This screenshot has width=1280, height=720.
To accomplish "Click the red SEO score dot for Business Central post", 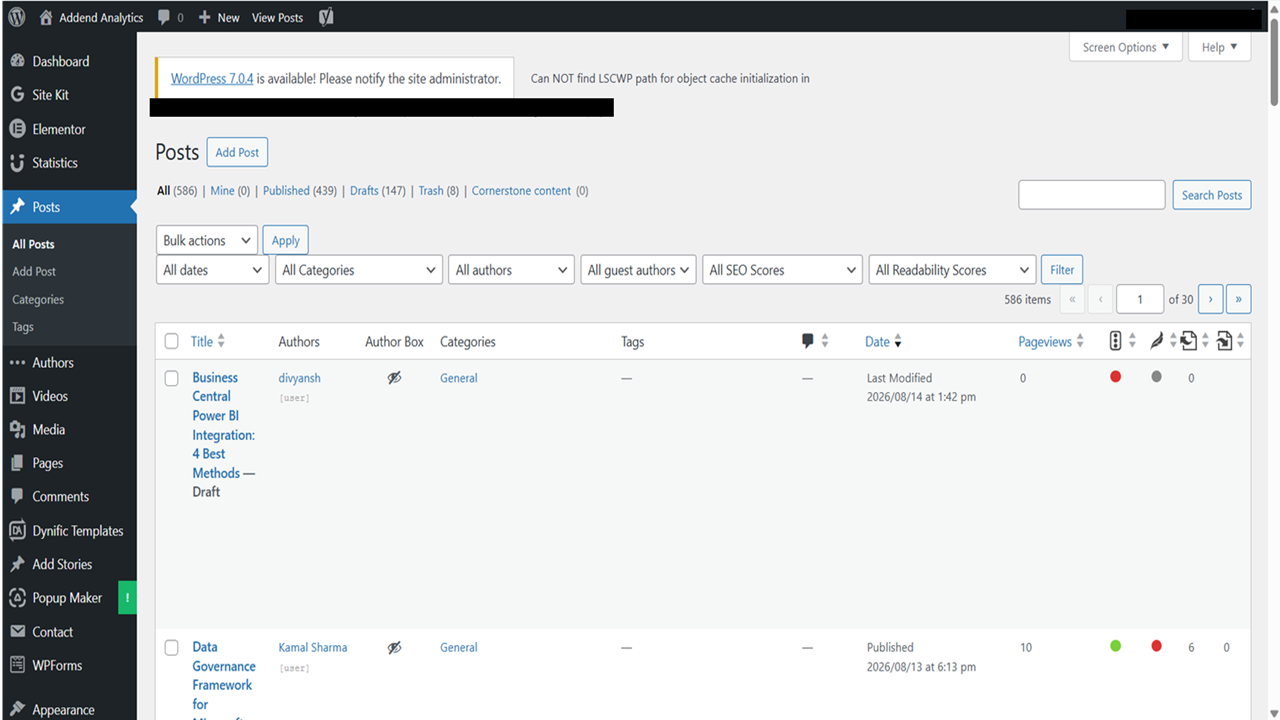I will click(x=1116, y=377).
